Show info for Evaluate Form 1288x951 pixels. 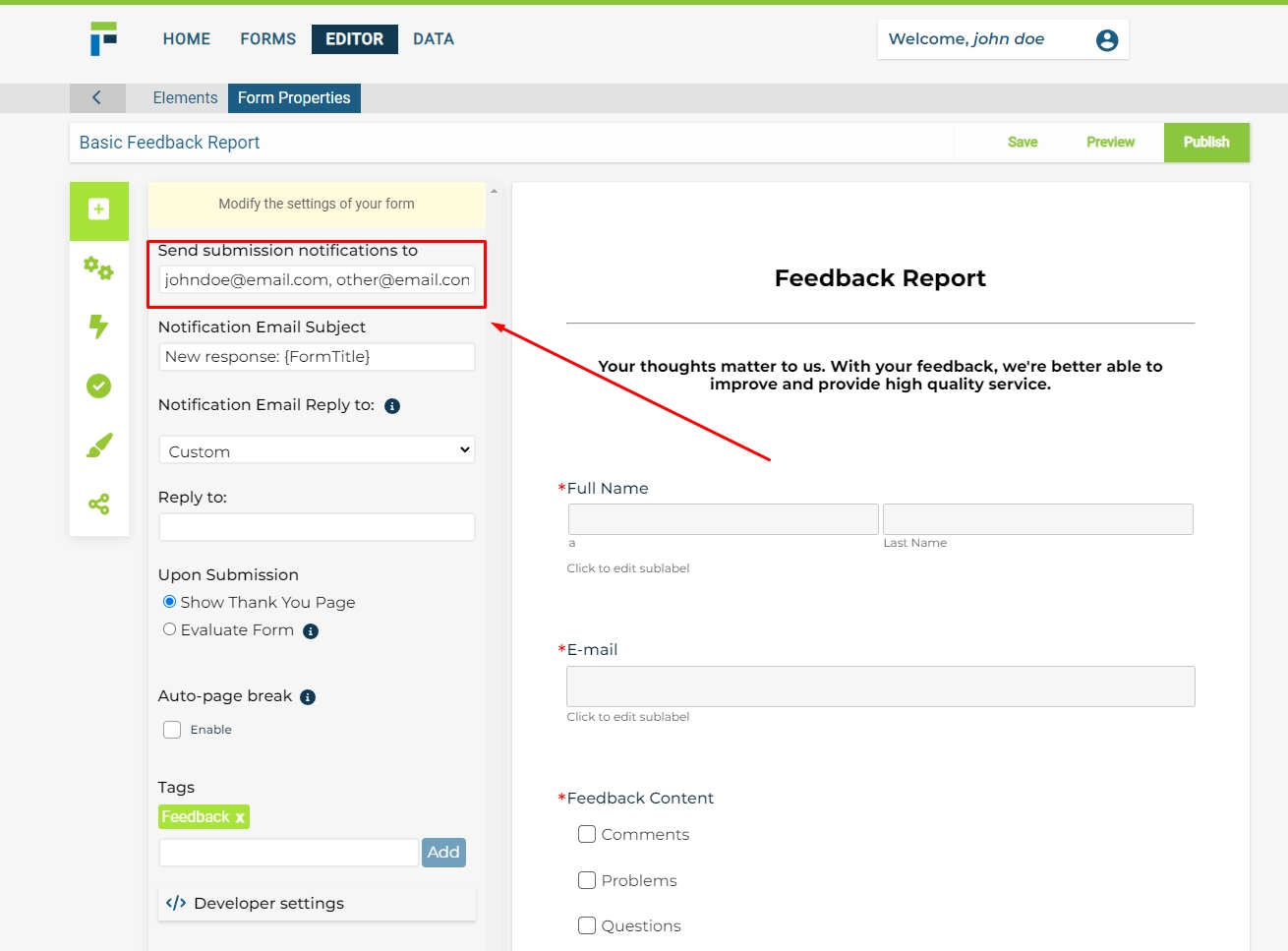coord(311,631)
